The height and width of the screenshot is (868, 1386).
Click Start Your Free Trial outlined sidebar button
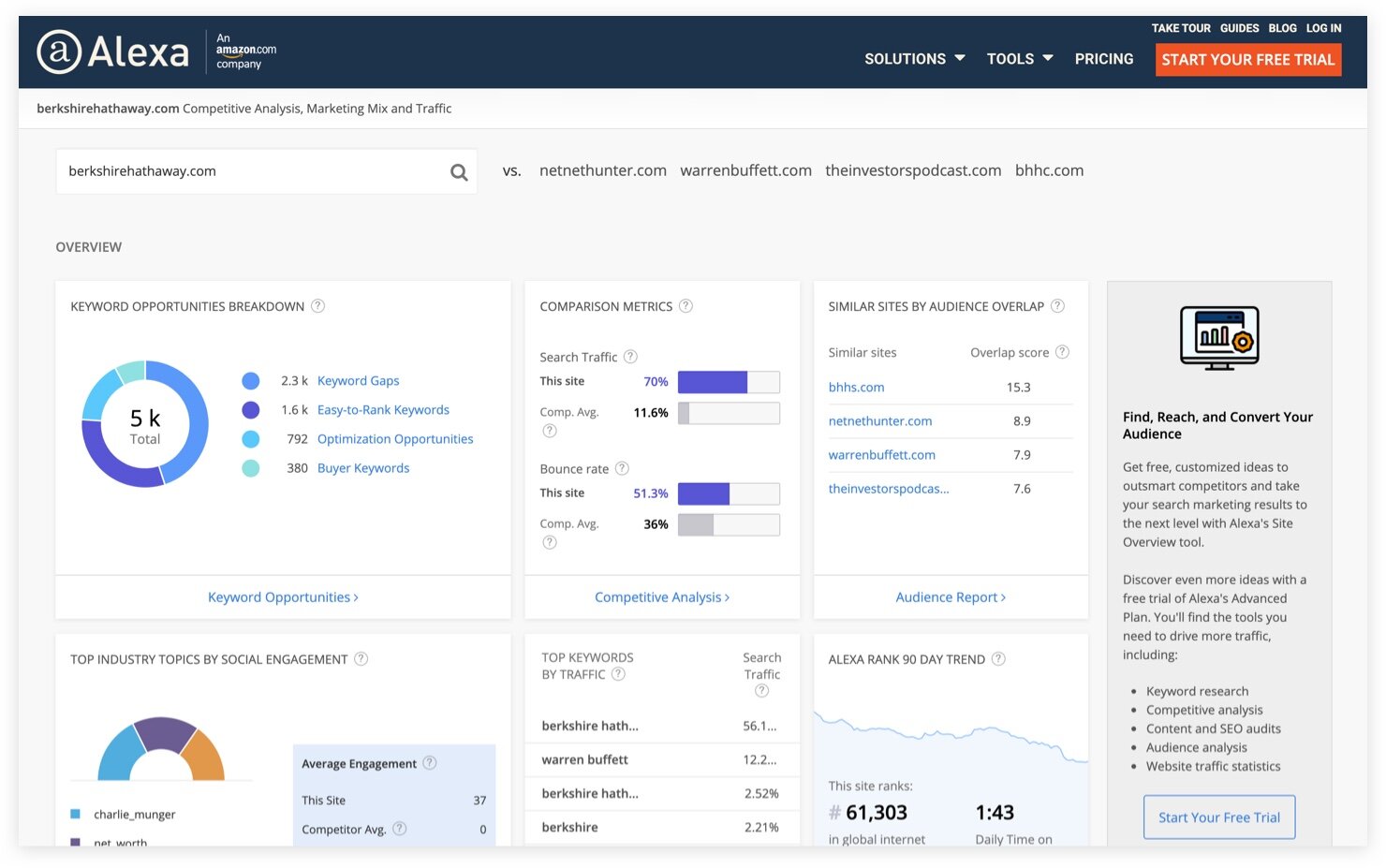(x=1219, y=817)
